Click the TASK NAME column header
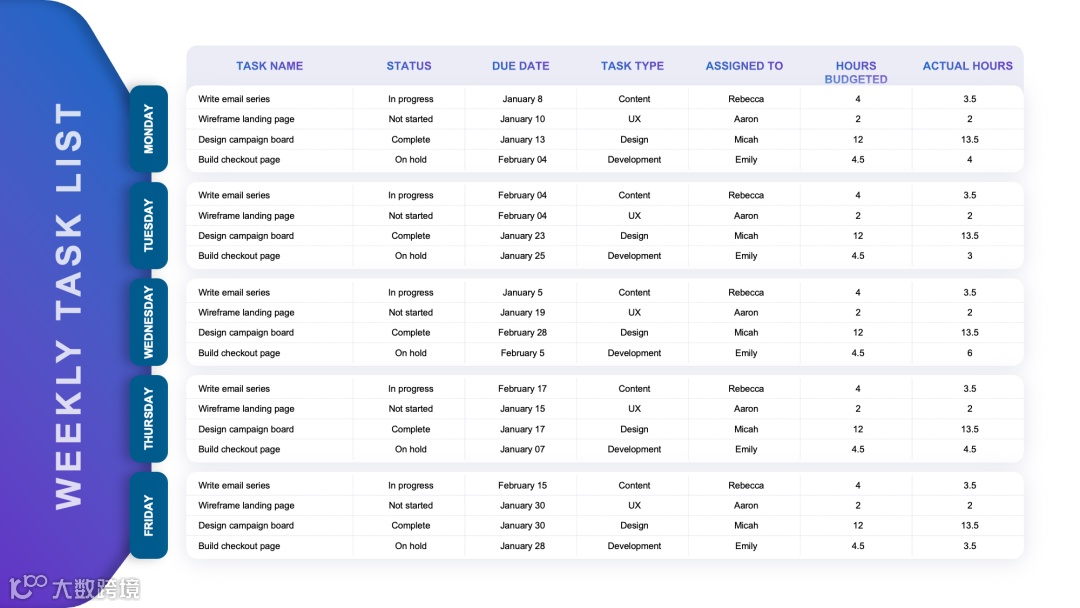Image resolution: width=1080 pixels, height=608 pixels. (269, 66)
